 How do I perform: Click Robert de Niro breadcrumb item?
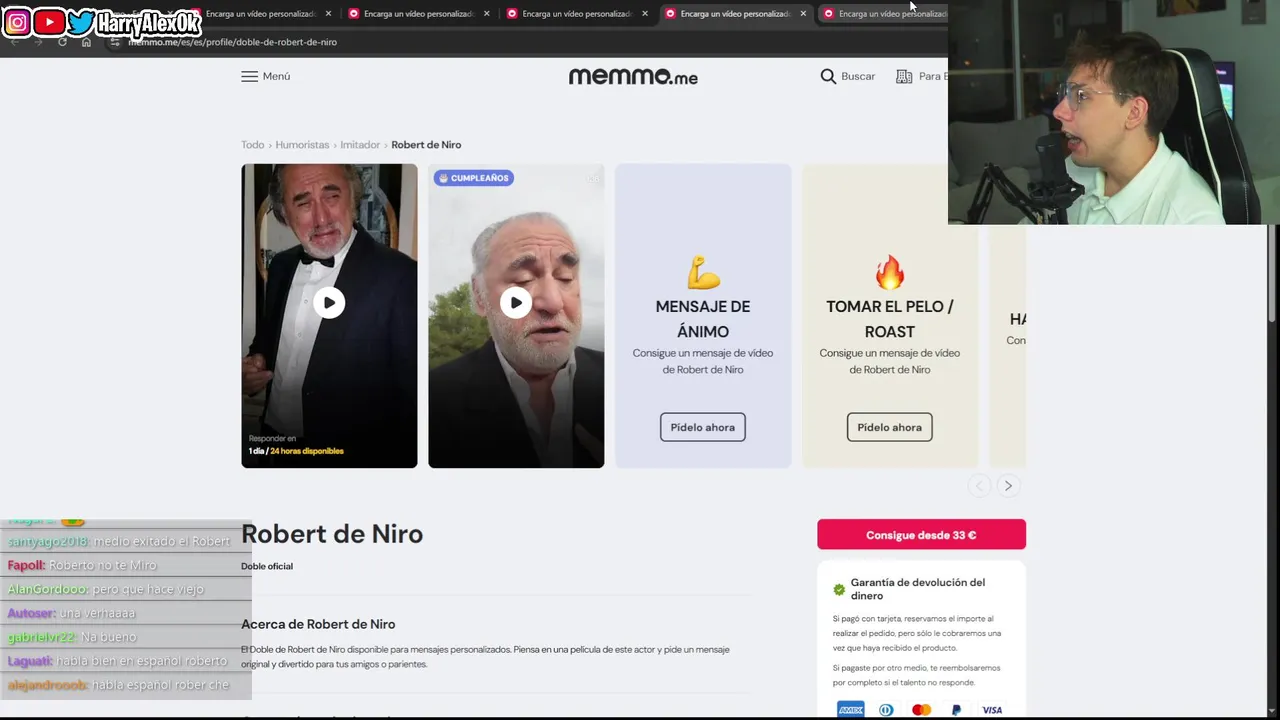point(426,145)
